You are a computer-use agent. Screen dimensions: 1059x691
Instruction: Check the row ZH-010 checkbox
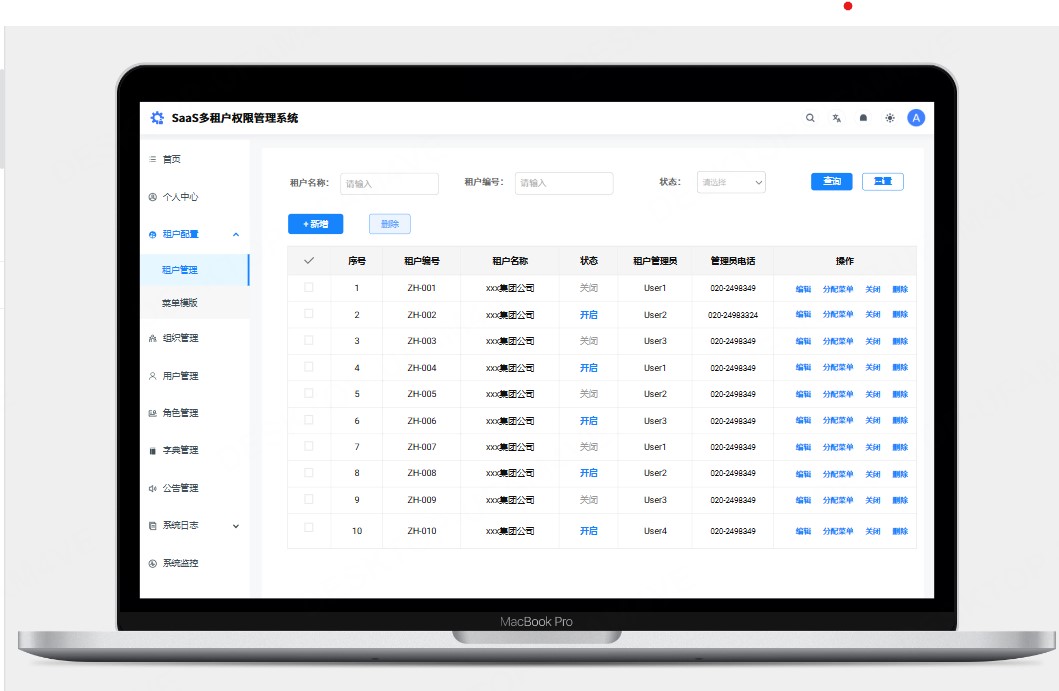click(x=309, y=528)
